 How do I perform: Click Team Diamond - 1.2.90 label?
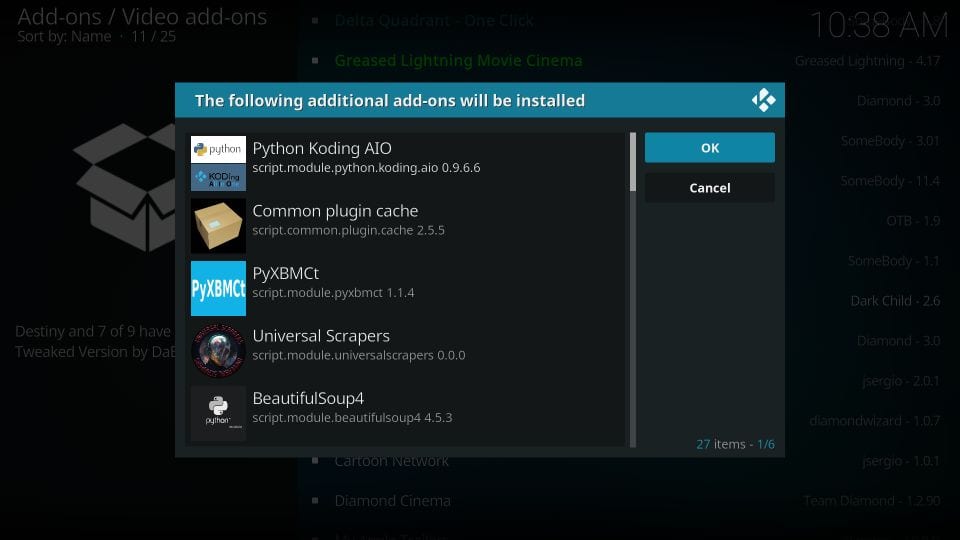[872, 501]
